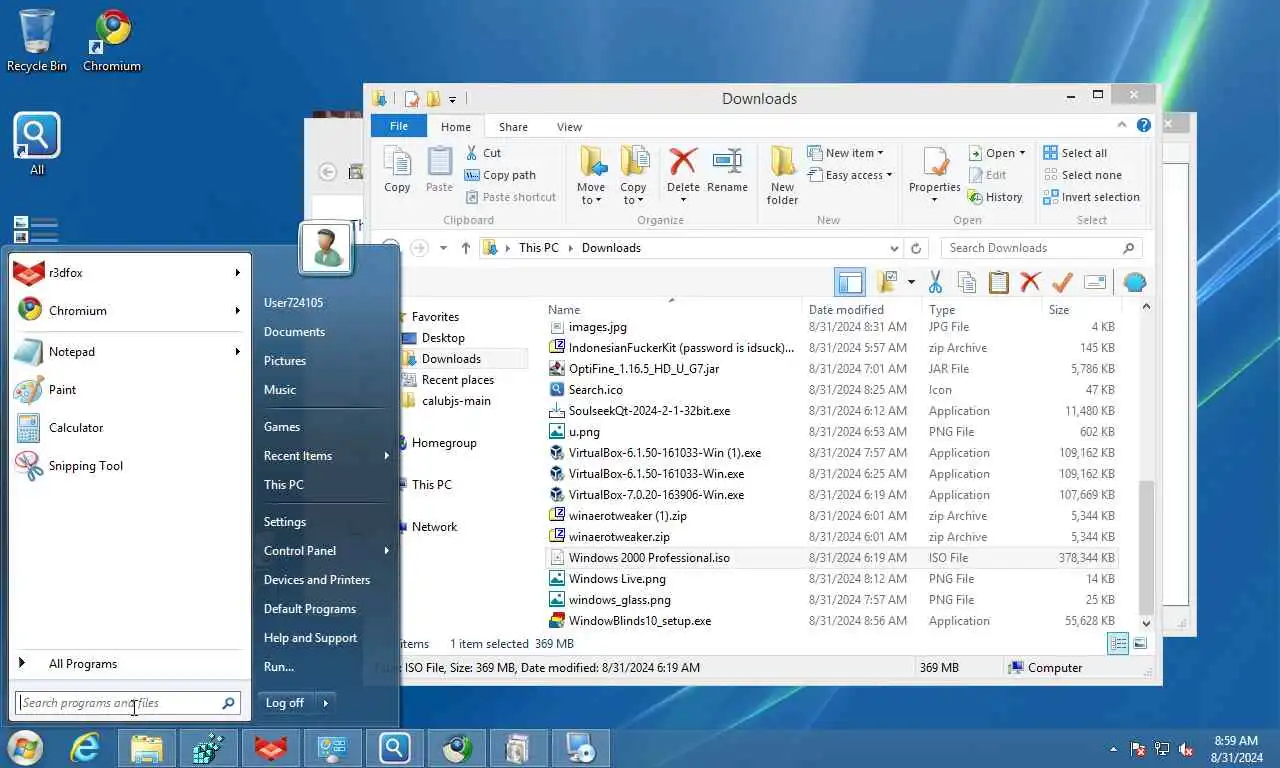This screenshot has width=1280, height=768.
Task: Click the scissors Cut icon in toolbar
Action: [935, 282]
